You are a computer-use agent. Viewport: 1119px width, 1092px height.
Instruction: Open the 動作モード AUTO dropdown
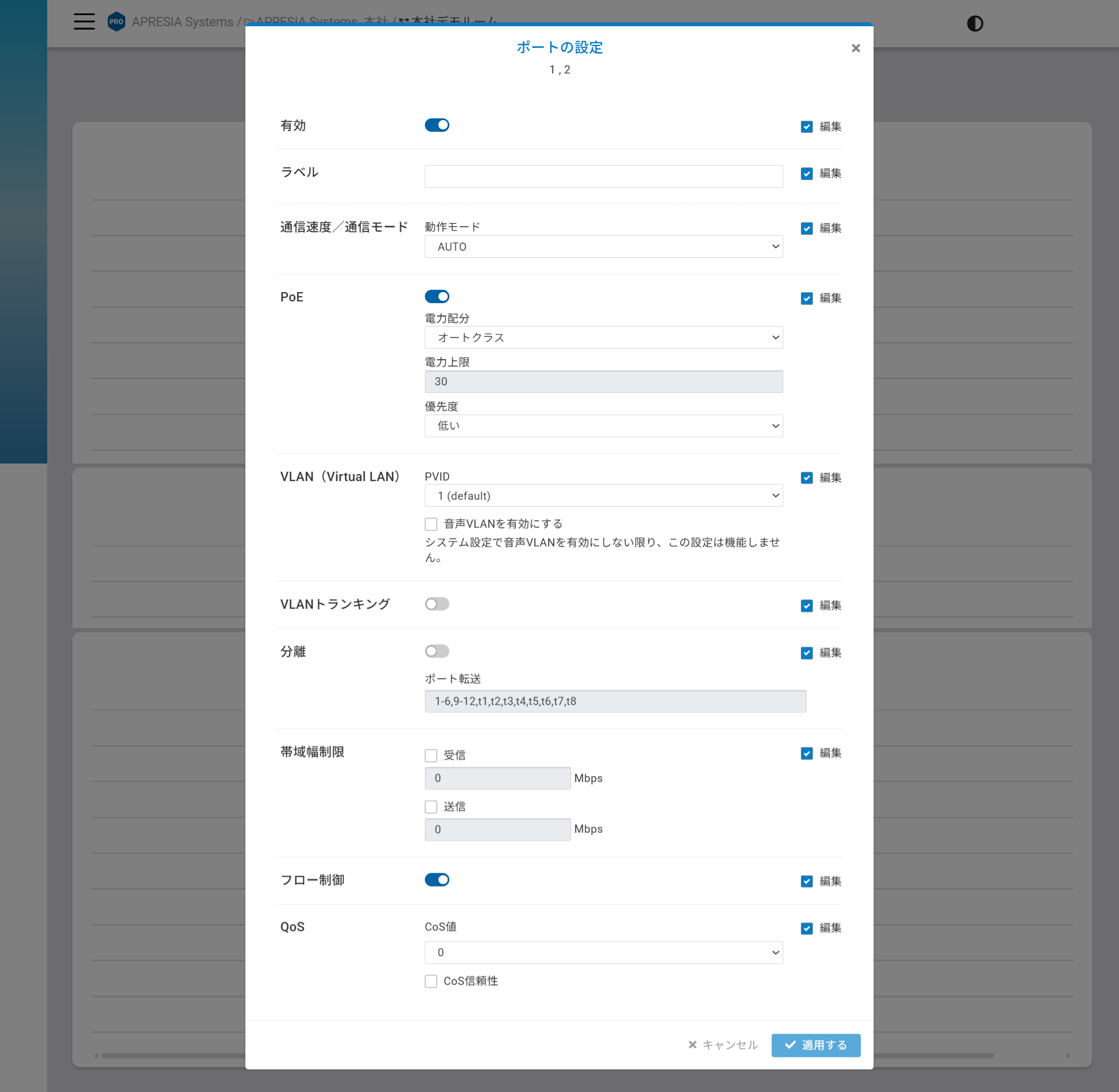603,247
